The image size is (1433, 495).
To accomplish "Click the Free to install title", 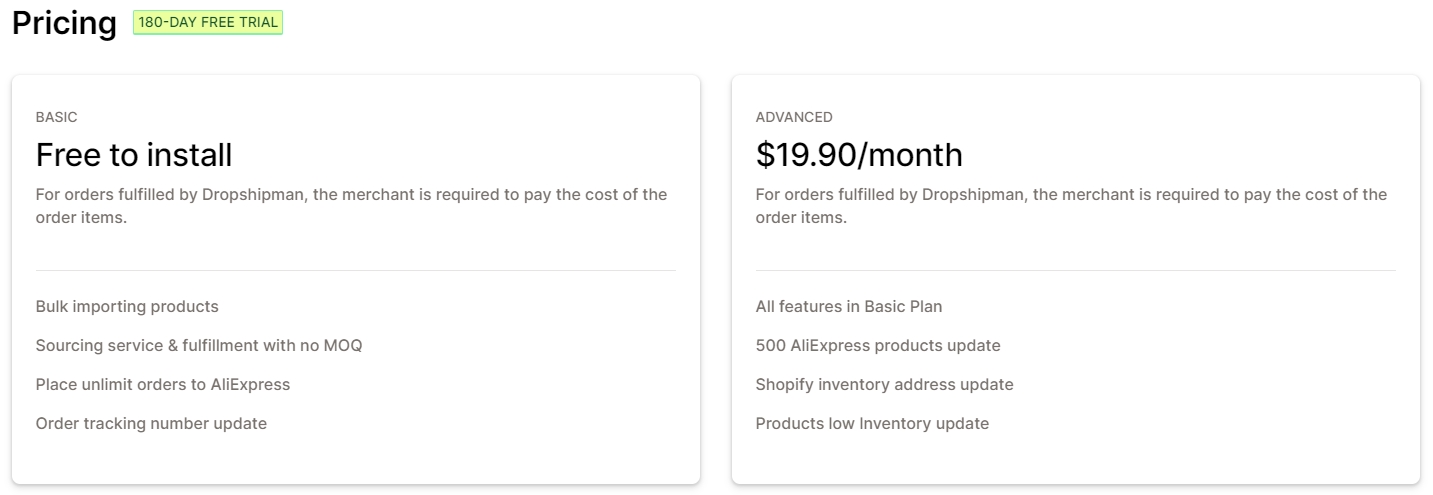I will [134, 155].
